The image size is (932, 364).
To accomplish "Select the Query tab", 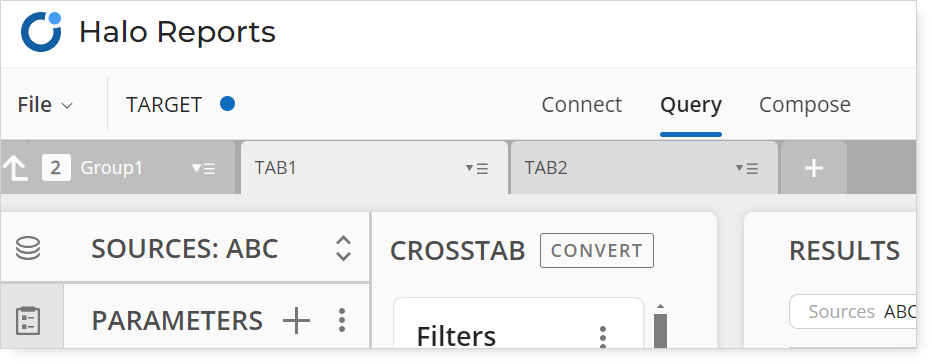I will 691,105.
